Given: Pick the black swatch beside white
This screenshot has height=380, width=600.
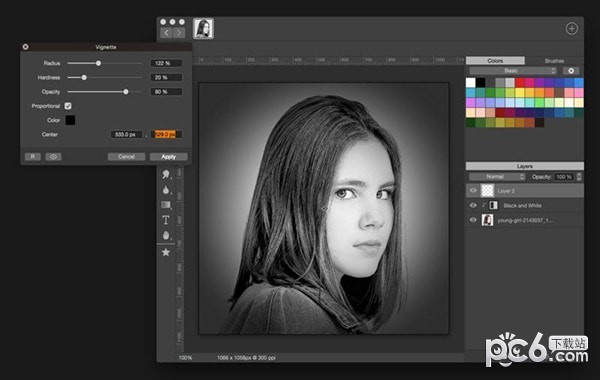Looking at the screenshot, I should [x=481, y=82].
